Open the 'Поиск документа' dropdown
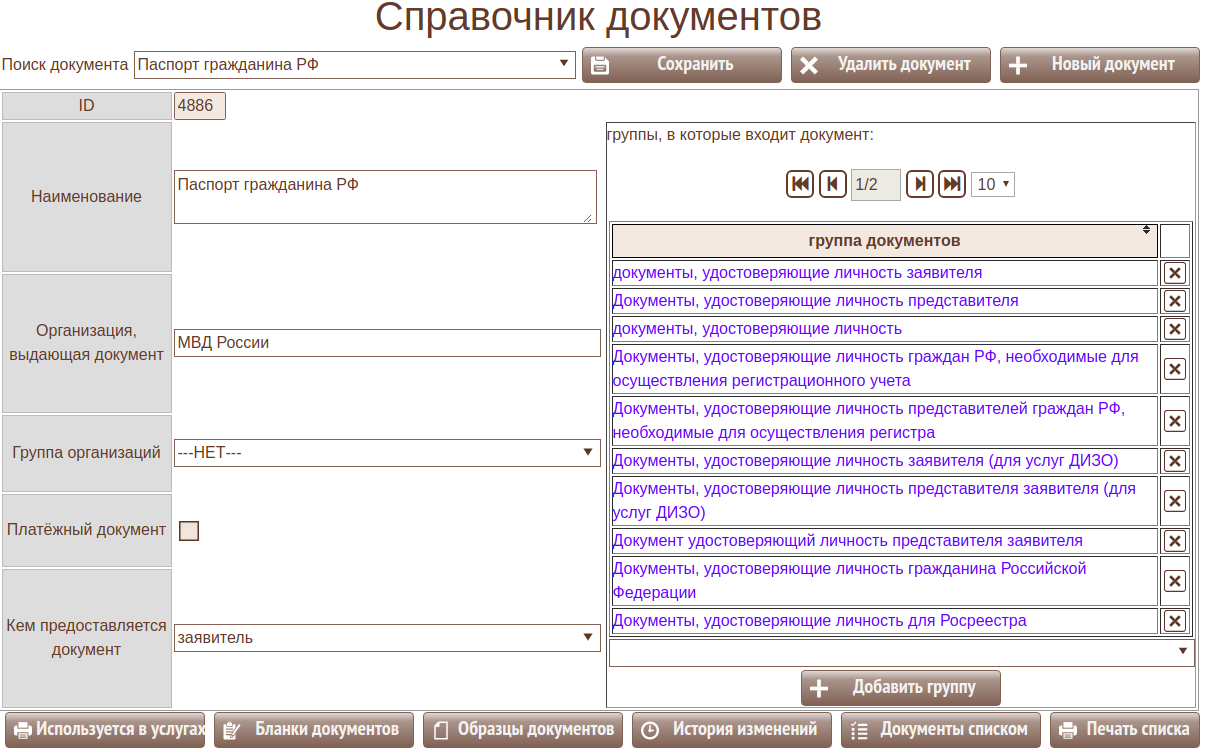The image size is (1206, 755). point(355,65)
